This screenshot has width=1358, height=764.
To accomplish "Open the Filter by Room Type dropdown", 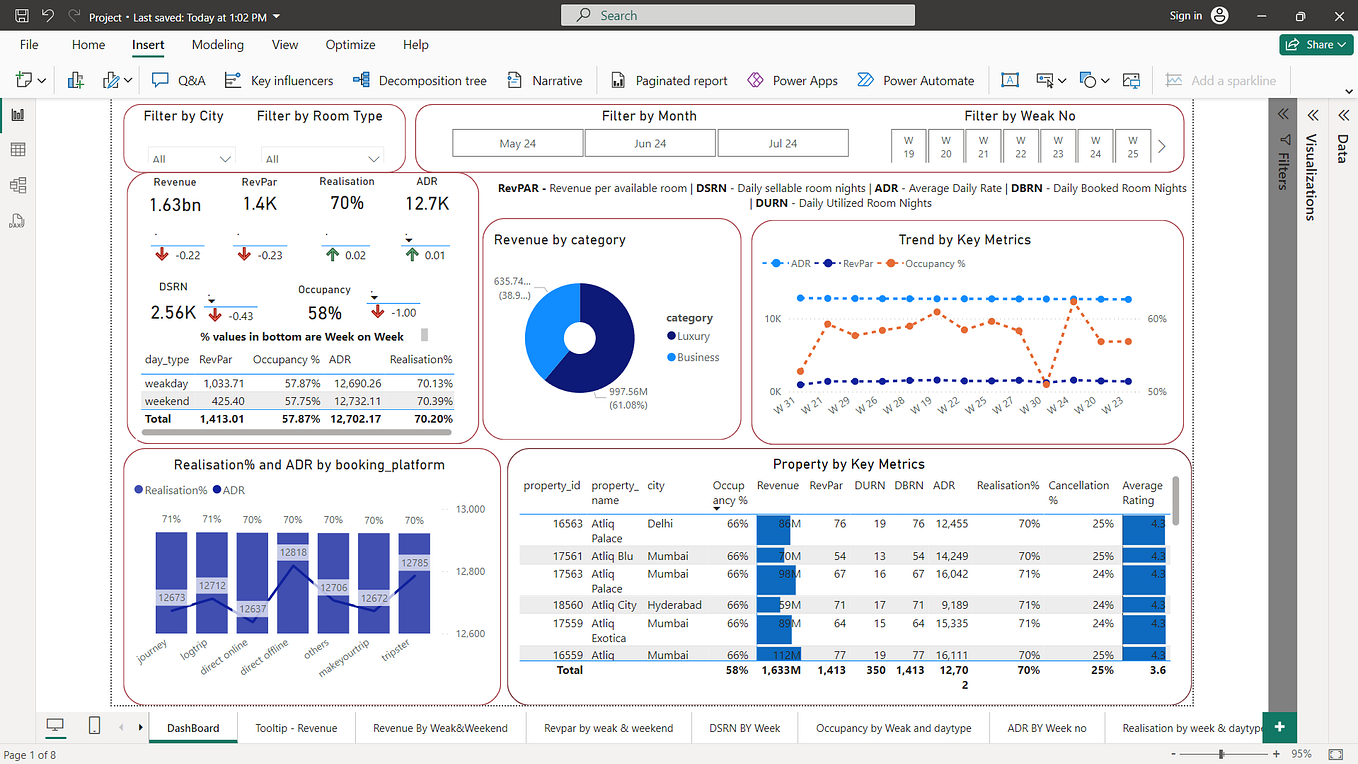I will [322, 158].
